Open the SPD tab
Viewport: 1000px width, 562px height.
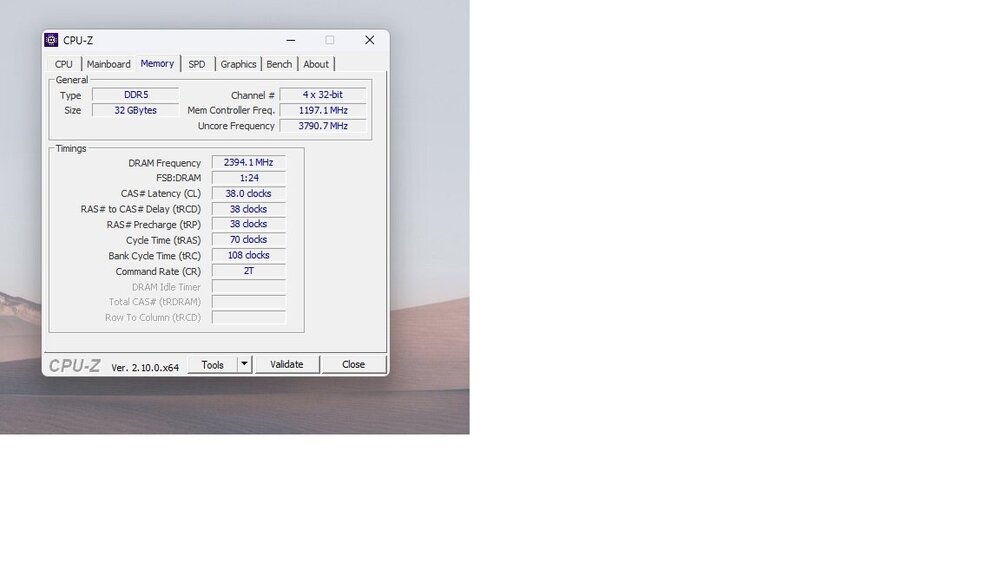197,64
